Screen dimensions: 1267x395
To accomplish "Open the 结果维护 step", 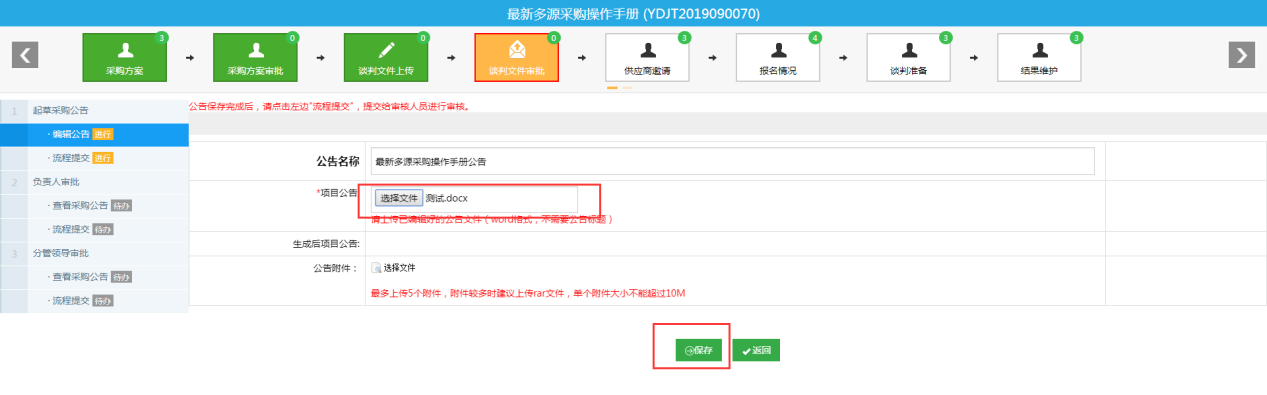I will [1039, 57].
